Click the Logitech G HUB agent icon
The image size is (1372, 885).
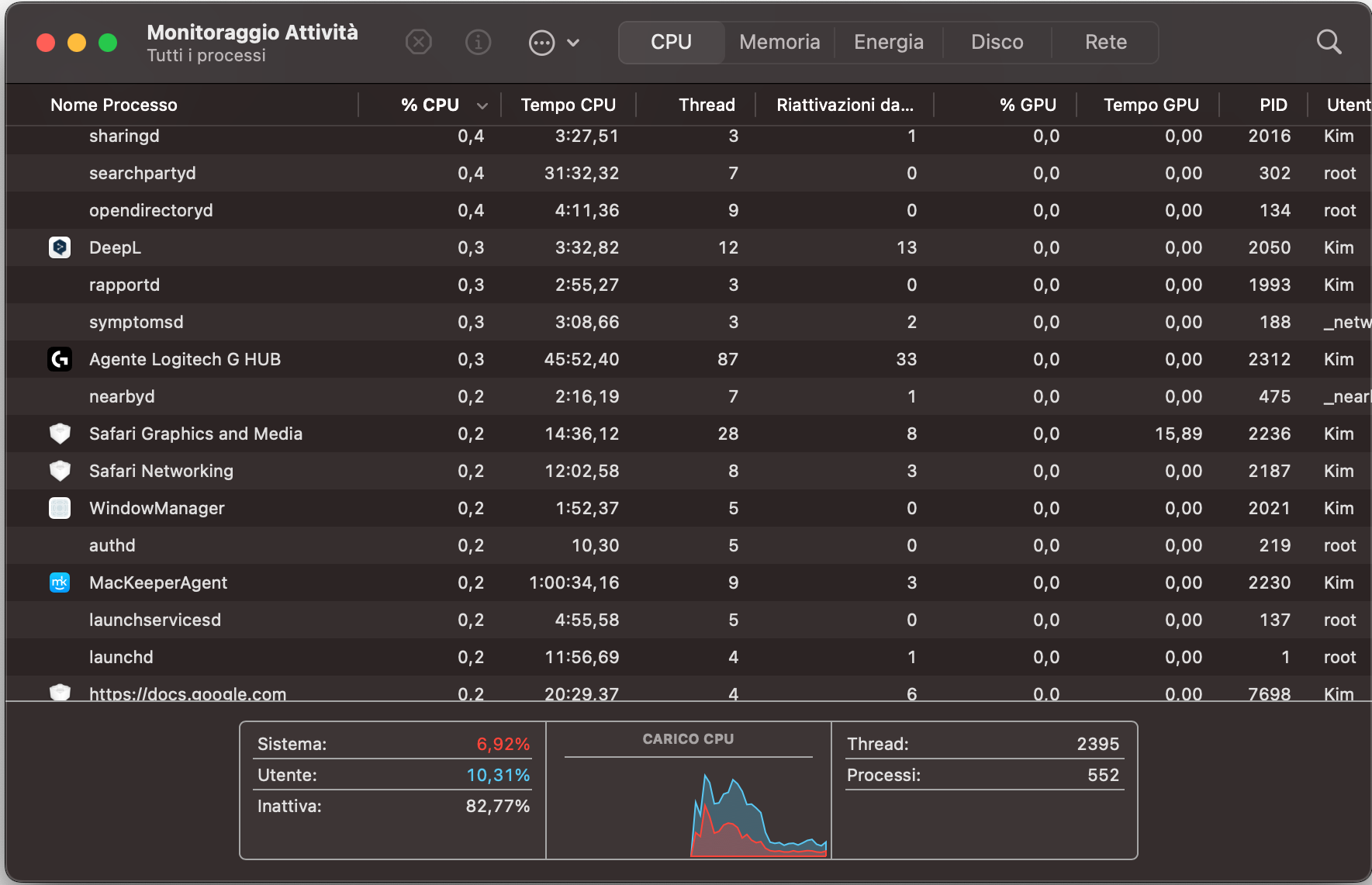point(60,359)
